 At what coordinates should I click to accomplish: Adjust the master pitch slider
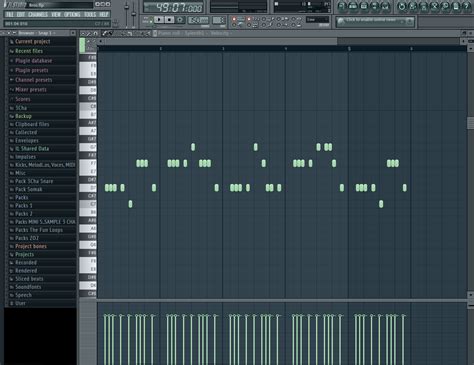134,13
